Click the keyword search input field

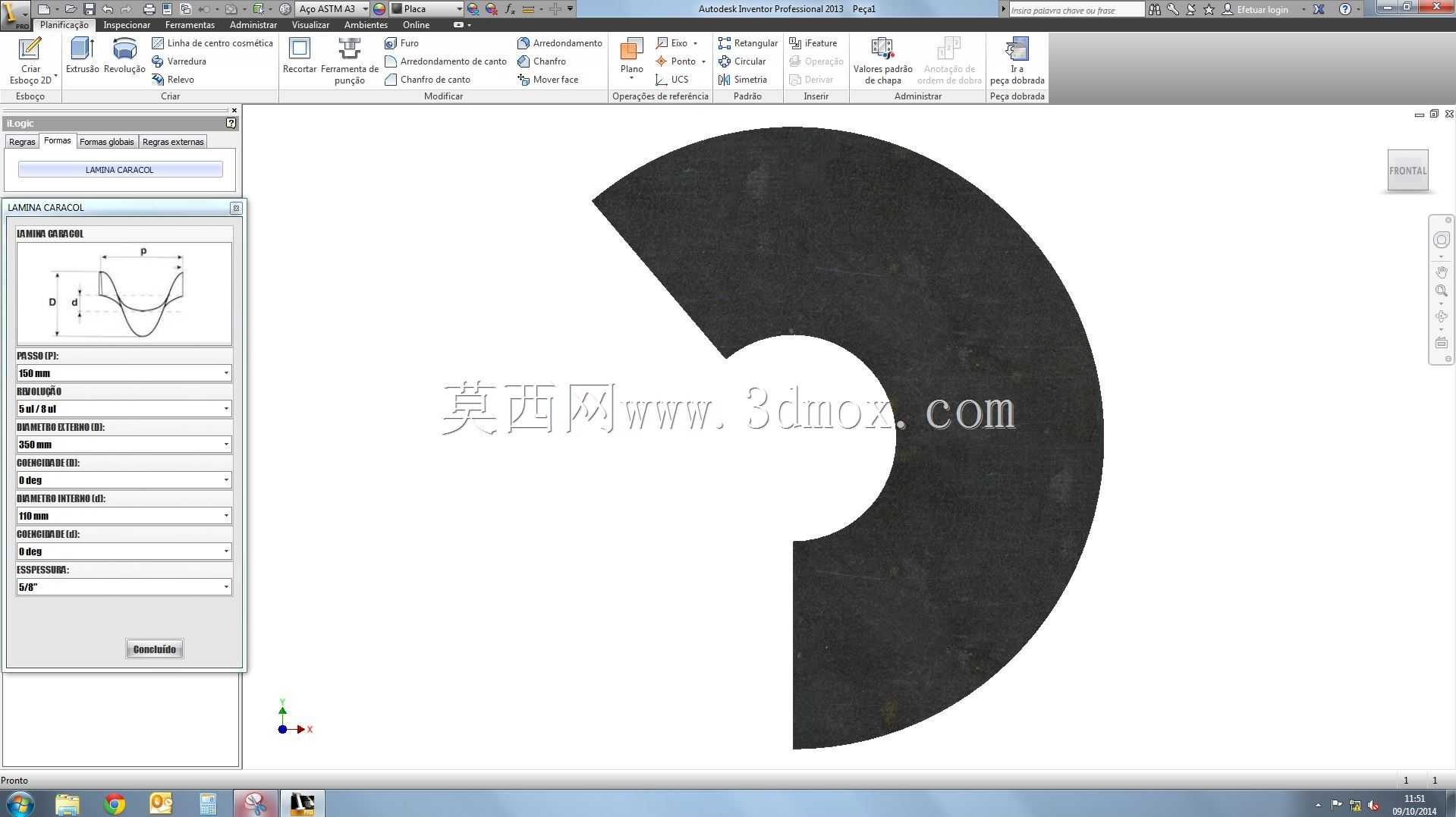pos(1076,10)
